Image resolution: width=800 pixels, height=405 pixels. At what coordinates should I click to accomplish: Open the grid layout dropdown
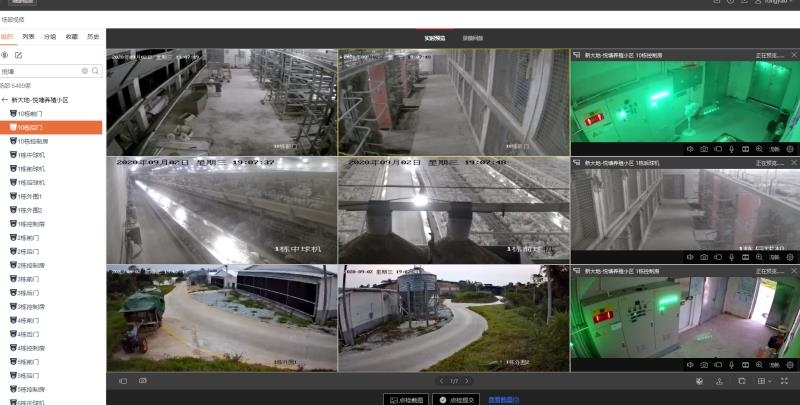click(x=764, y=381)
